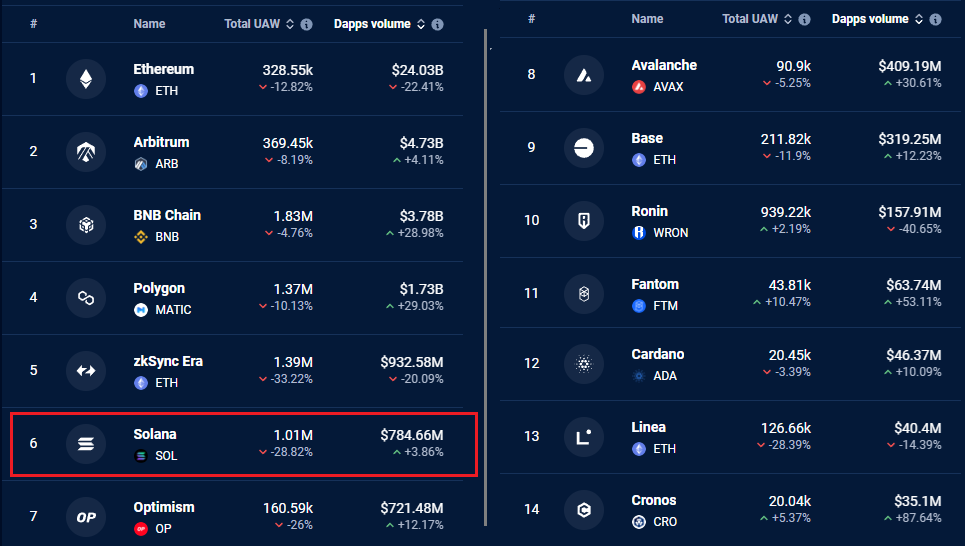This screenshot has width=965, height=546.
Task: Show info for left Total UAW column
Action: point(306,25)
